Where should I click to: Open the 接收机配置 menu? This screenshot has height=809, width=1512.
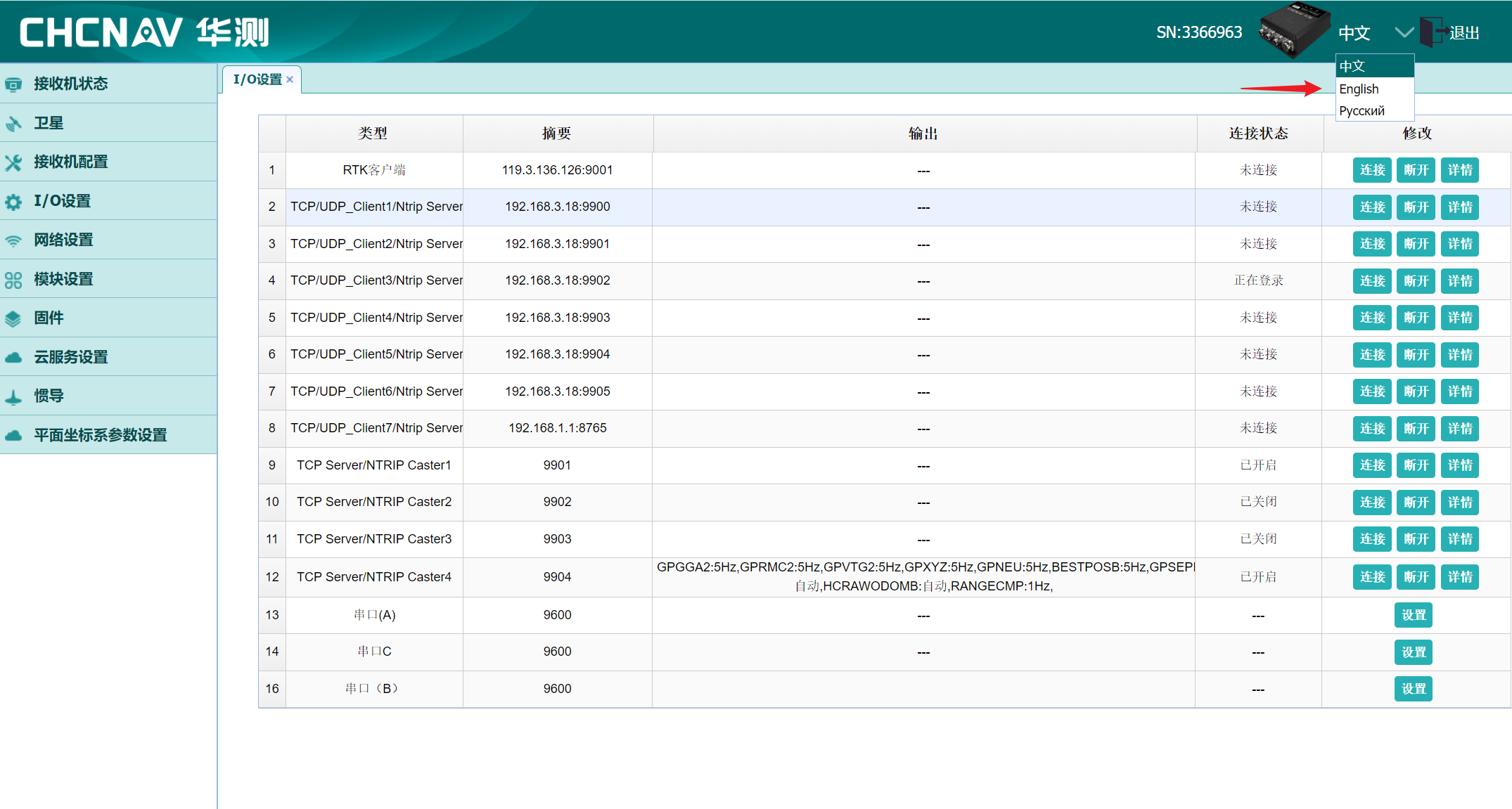pyautogui.click(x=108, y=162)
